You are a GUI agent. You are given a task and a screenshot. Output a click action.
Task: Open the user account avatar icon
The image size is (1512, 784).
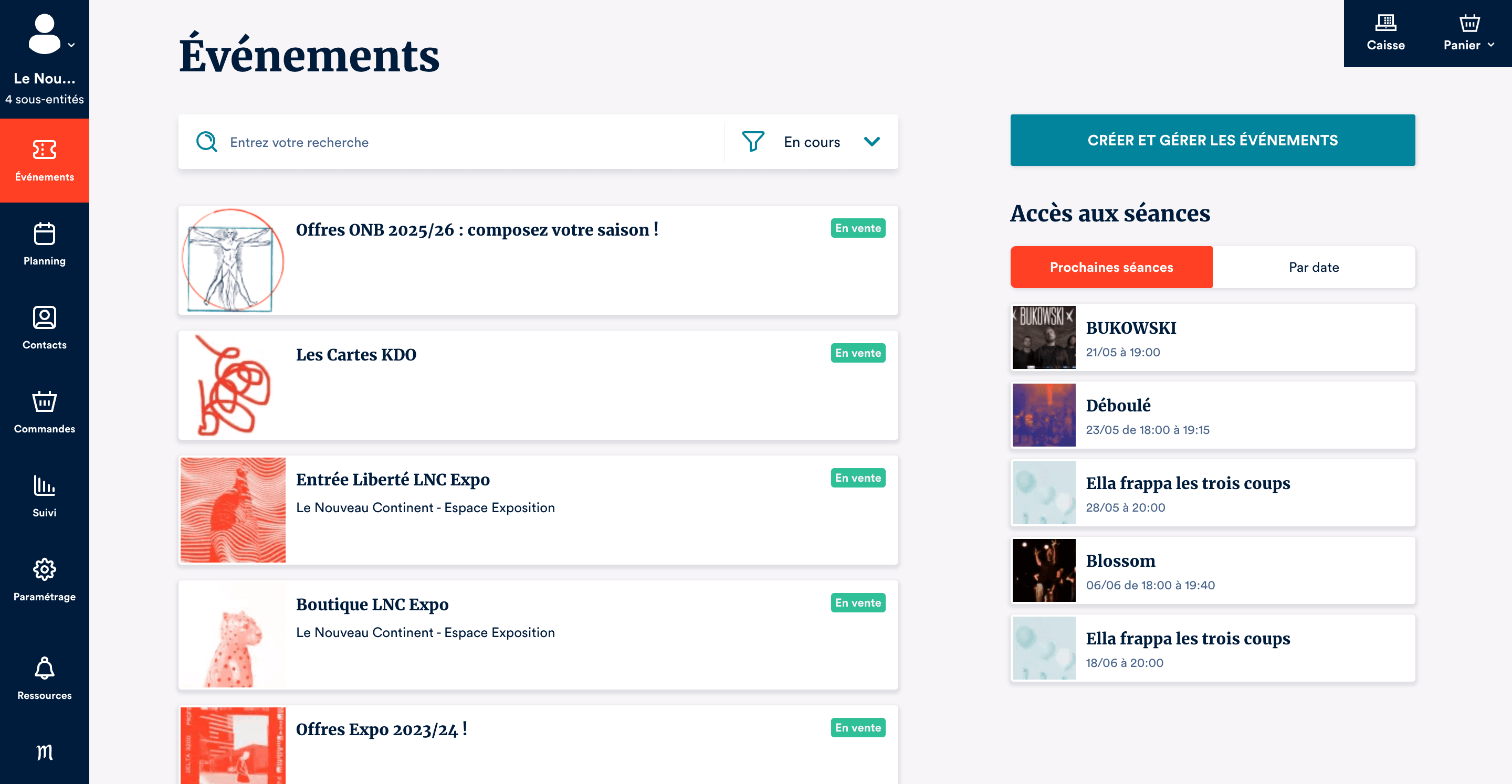[44, 35]
